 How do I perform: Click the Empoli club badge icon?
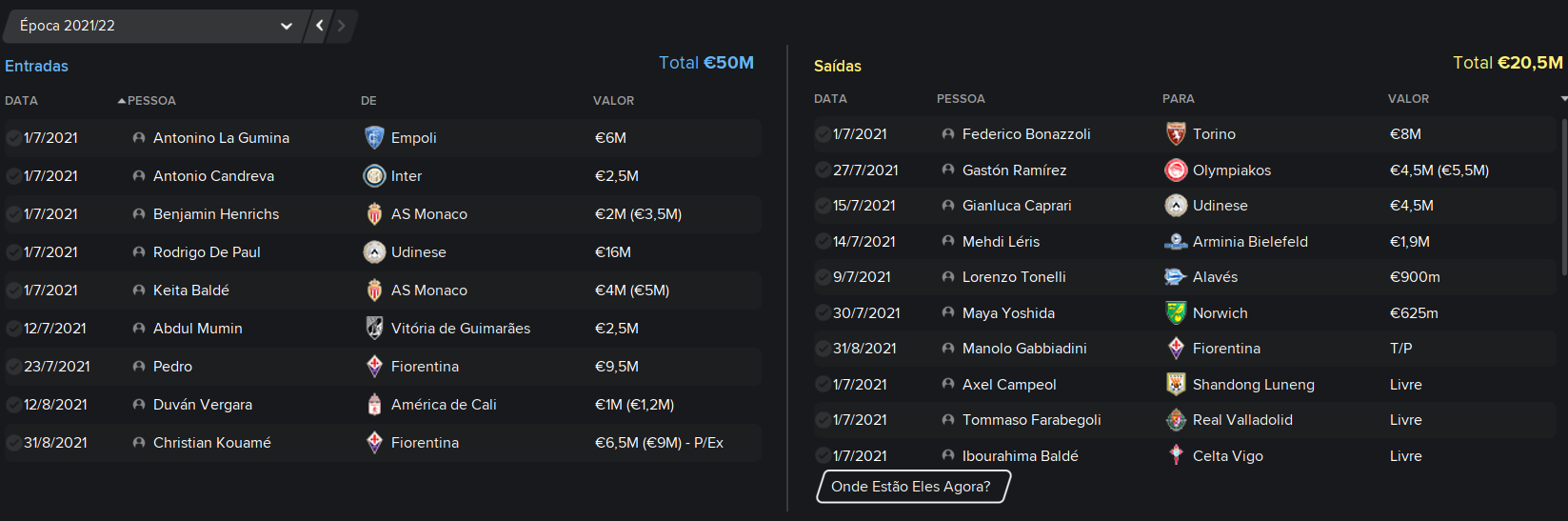pos(374,138)
